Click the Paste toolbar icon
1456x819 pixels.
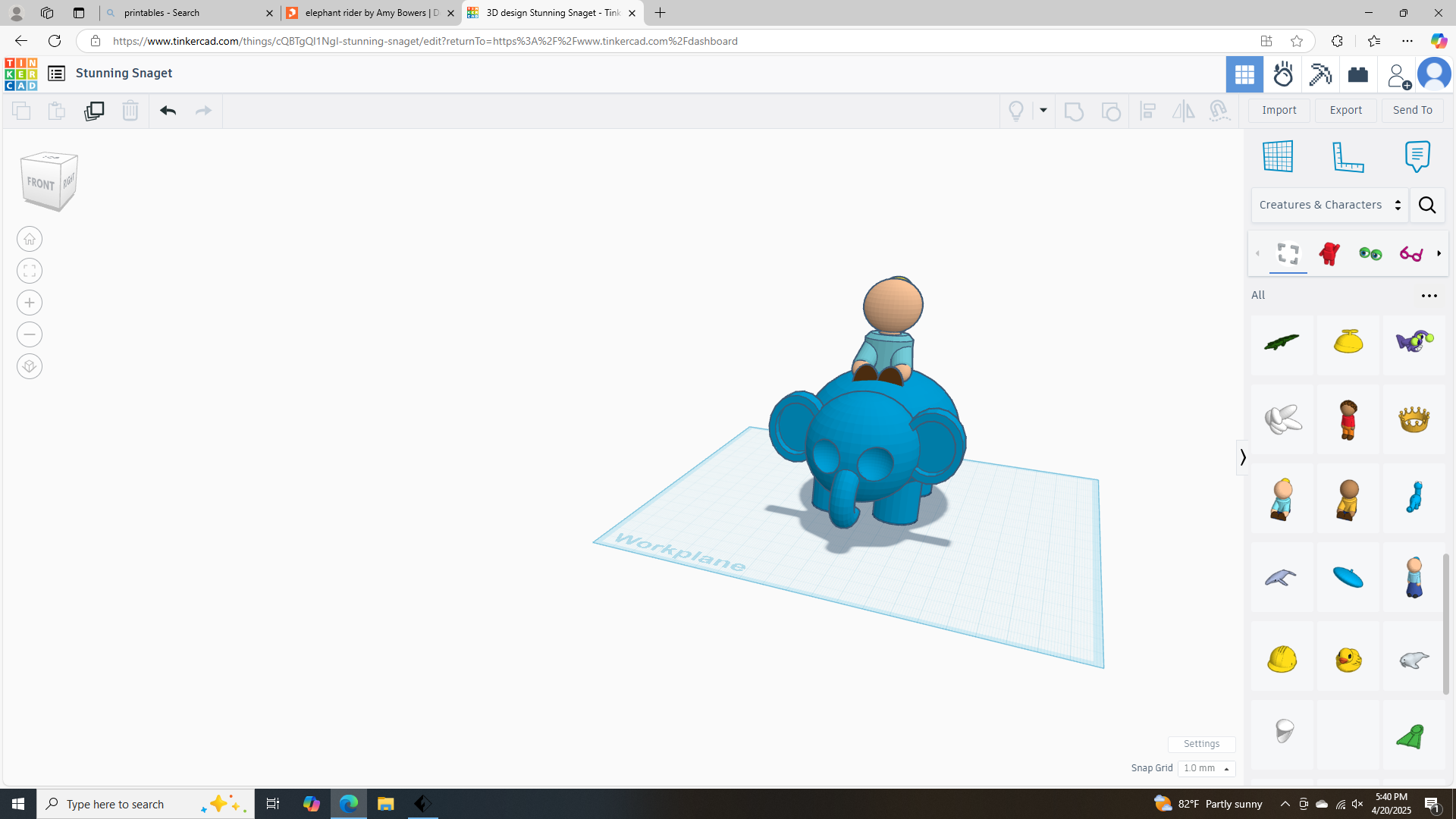click(x=57, y=111)
